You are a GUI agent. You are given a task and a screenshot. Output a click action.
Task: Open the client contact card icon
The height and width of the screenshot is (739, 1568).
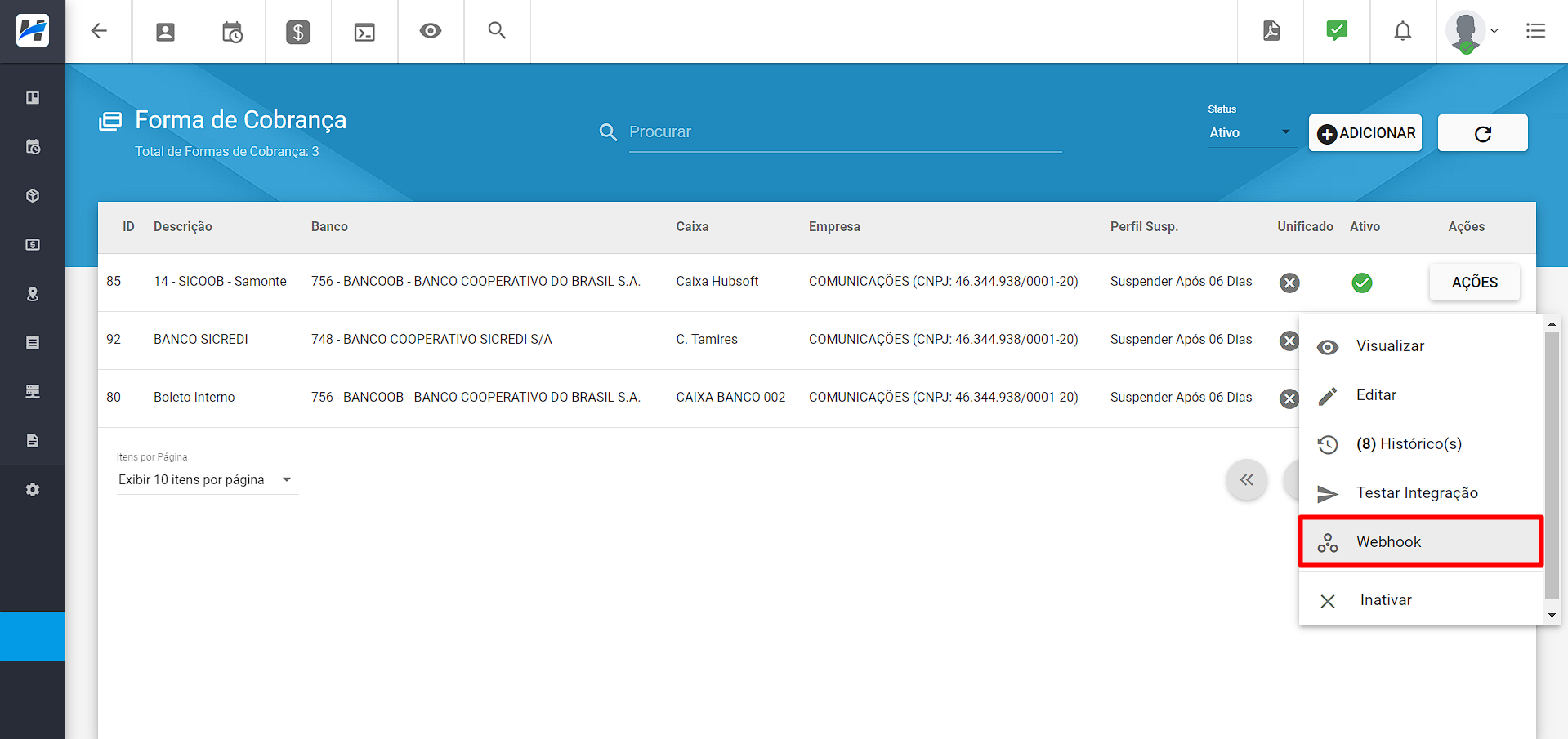pos(166,32)
